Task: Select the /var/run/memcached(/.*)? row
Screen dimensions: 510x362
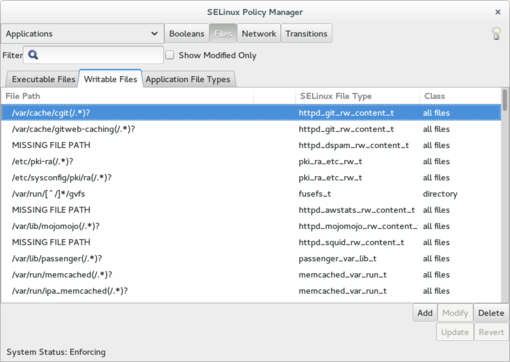Action: pos(251,275)
